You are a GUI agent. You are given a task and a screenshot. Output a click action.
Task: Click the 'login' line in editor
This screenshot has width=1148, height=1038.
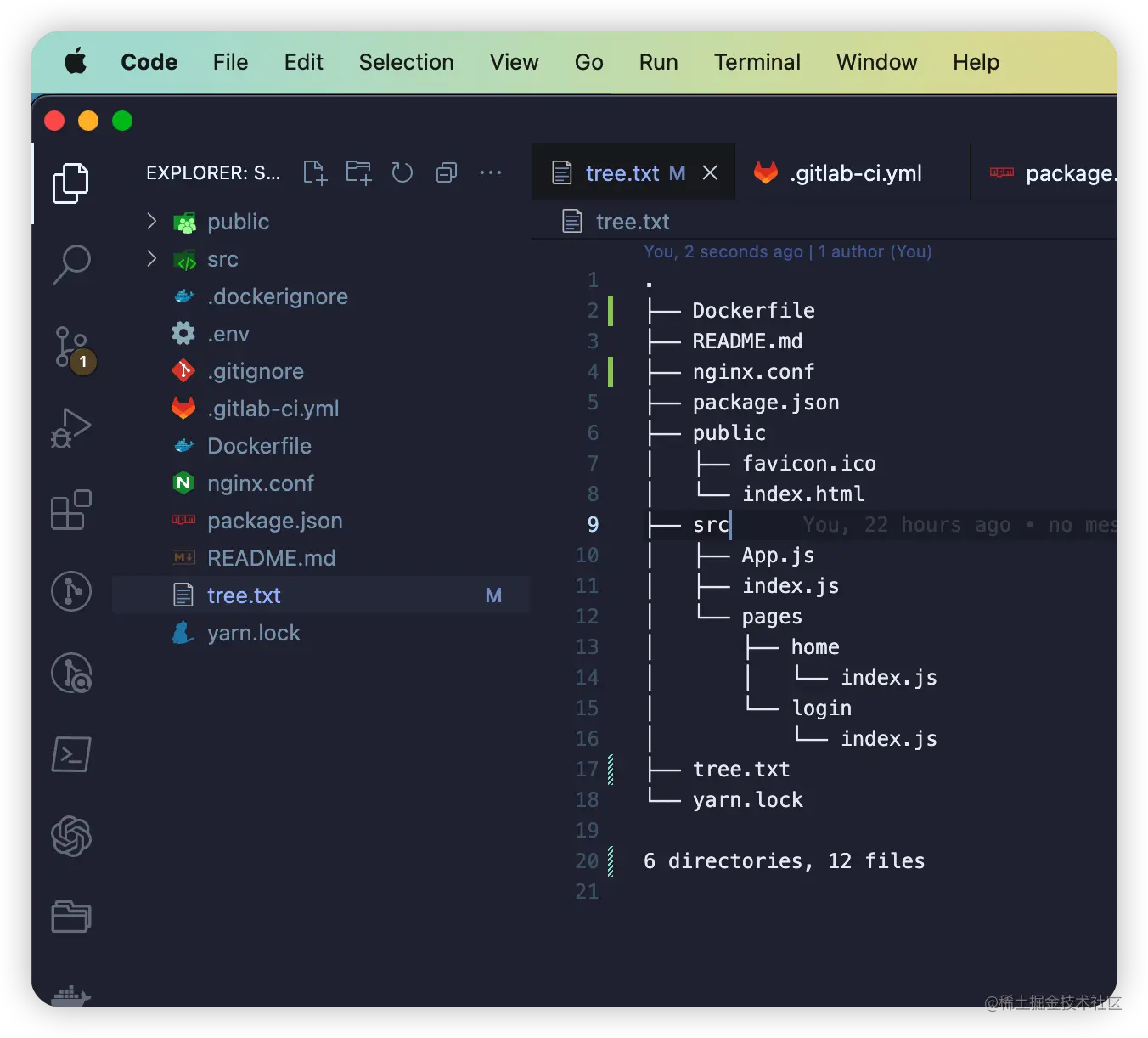click(821, 708)
